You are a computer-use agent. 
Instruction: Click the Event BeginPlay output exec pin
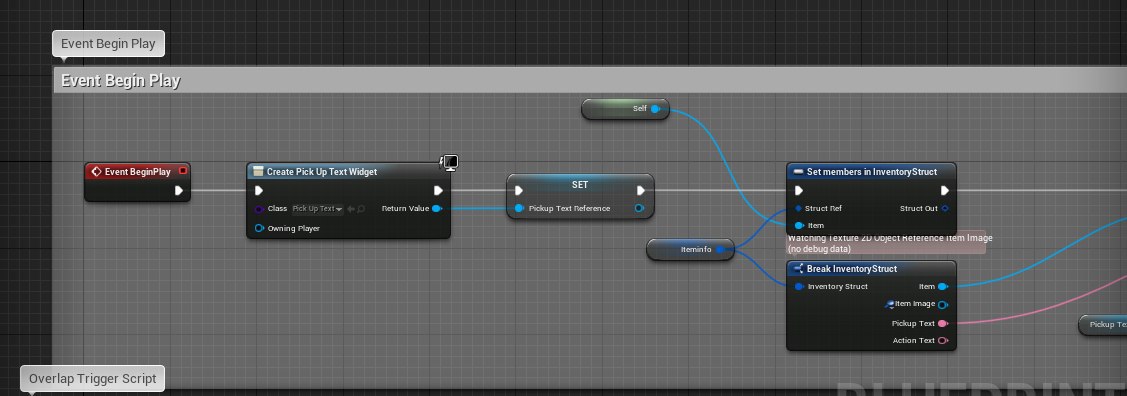pyautogui.click(x=179, y=190)
